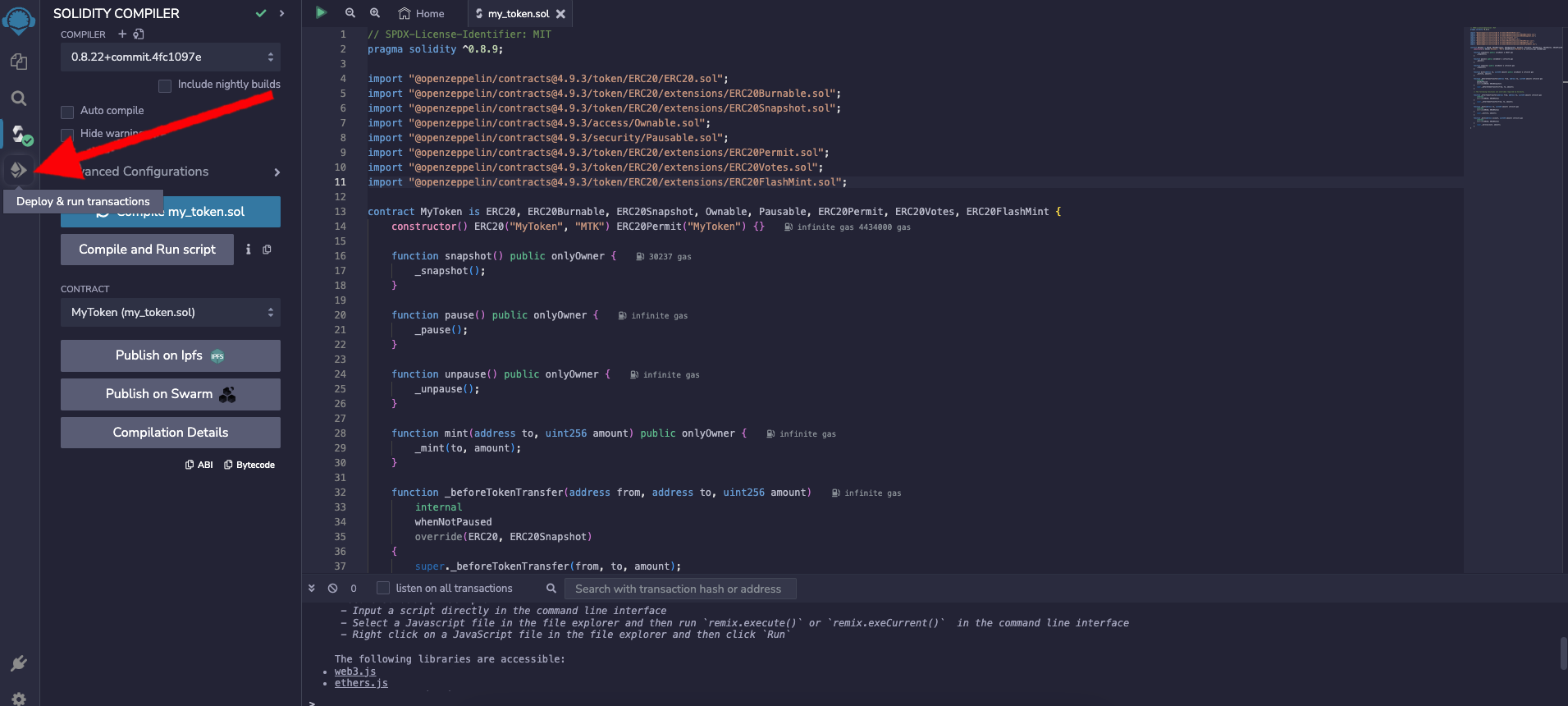
Task: Collapse the terminal with double-chevron
Action: point(312,589)
